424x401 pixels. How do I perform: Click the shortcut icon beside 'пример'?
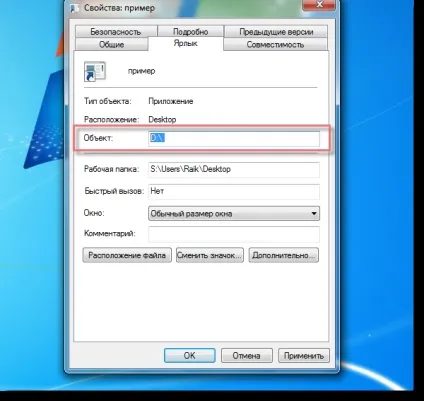(x=95, y=71)
